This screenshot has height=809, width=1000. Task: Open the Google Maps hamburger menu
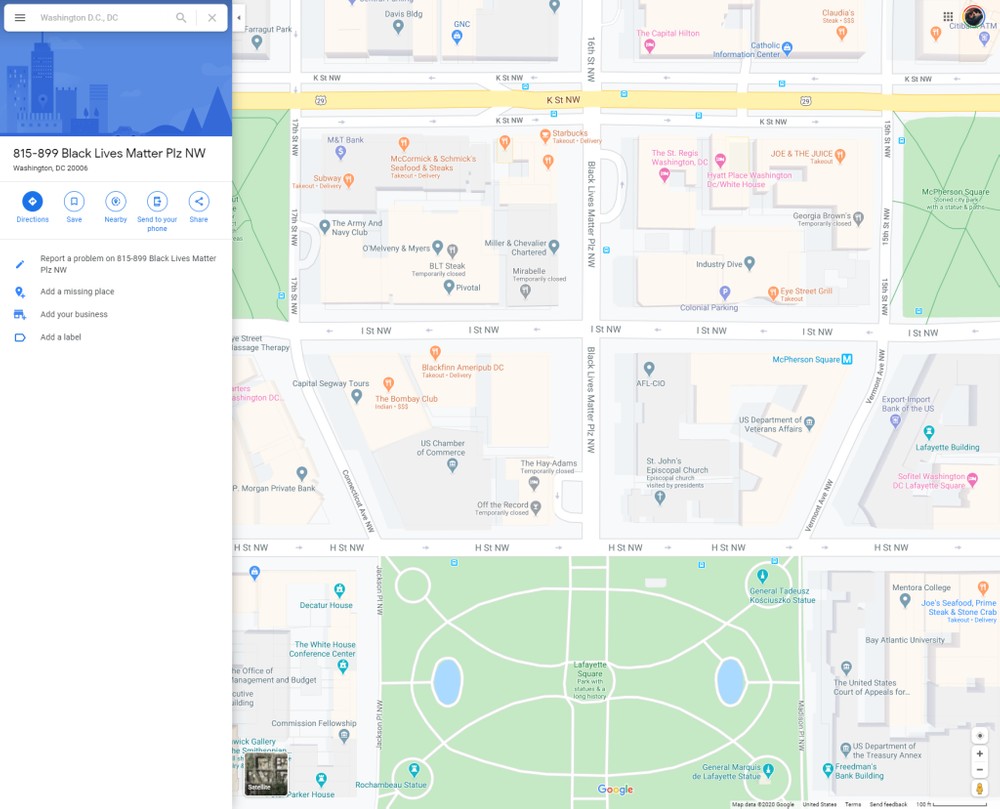point(20,18)
